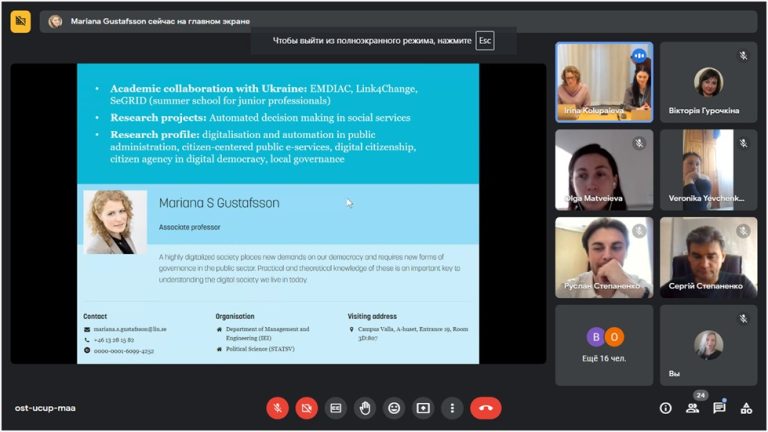The image size is (768, 432).
Task: Open the activities panel
Action: (746, 408)
